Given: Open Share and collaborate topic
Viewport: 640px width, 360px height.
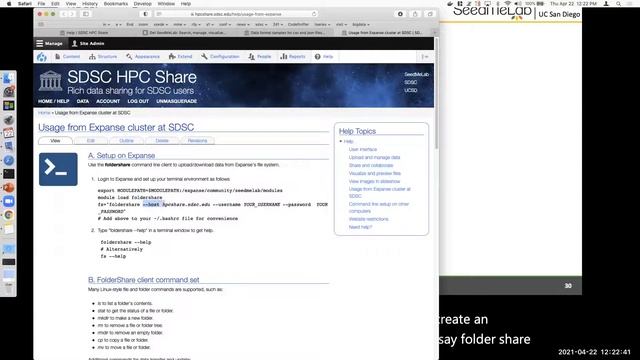Looking at the screenshot, I should click(x=371, y=165).
